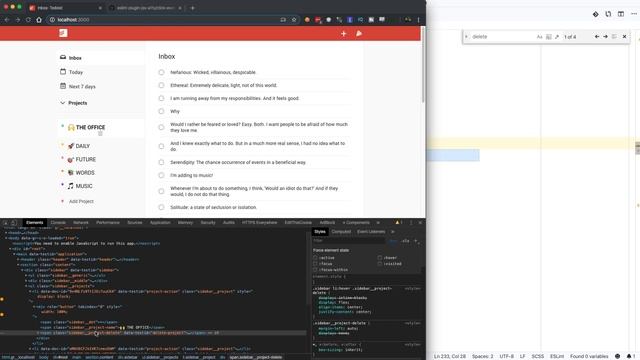This screenshot has width=640, height=360.
Task: Check off the 'Solitude' task
Action: tap(161, 207)
